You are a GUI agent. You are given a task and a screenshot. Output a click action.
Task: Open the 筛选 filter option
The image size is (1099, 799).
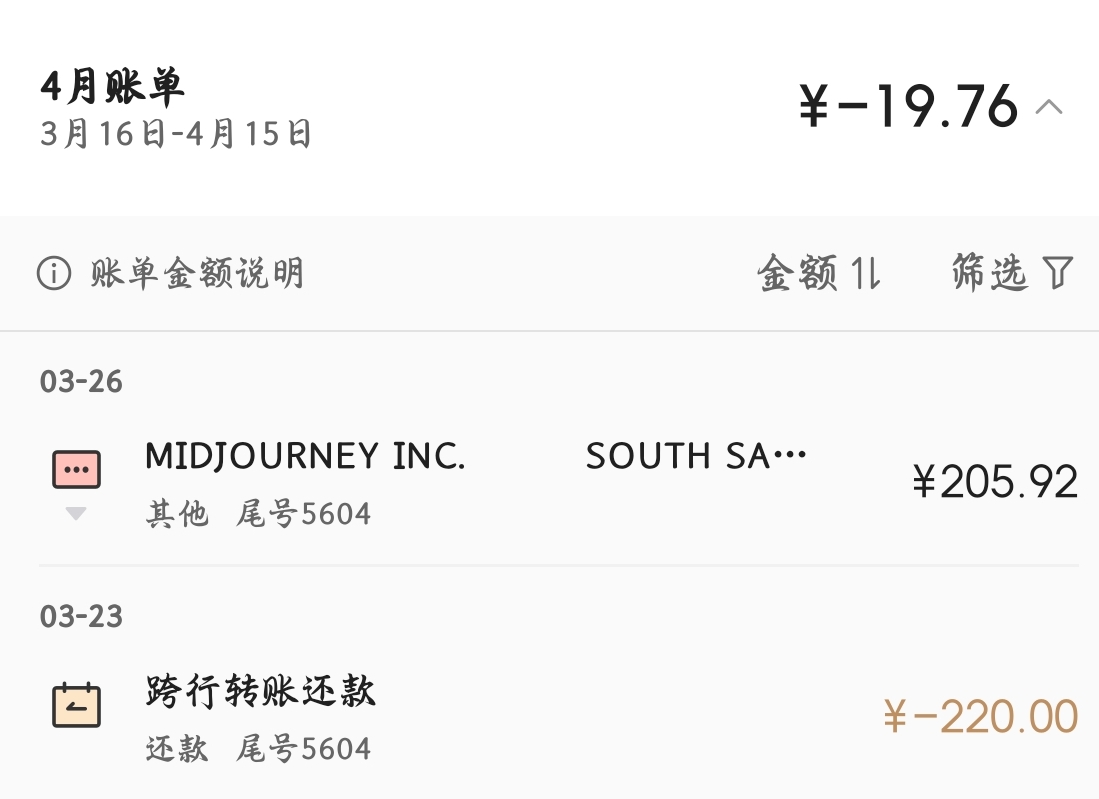989,273
